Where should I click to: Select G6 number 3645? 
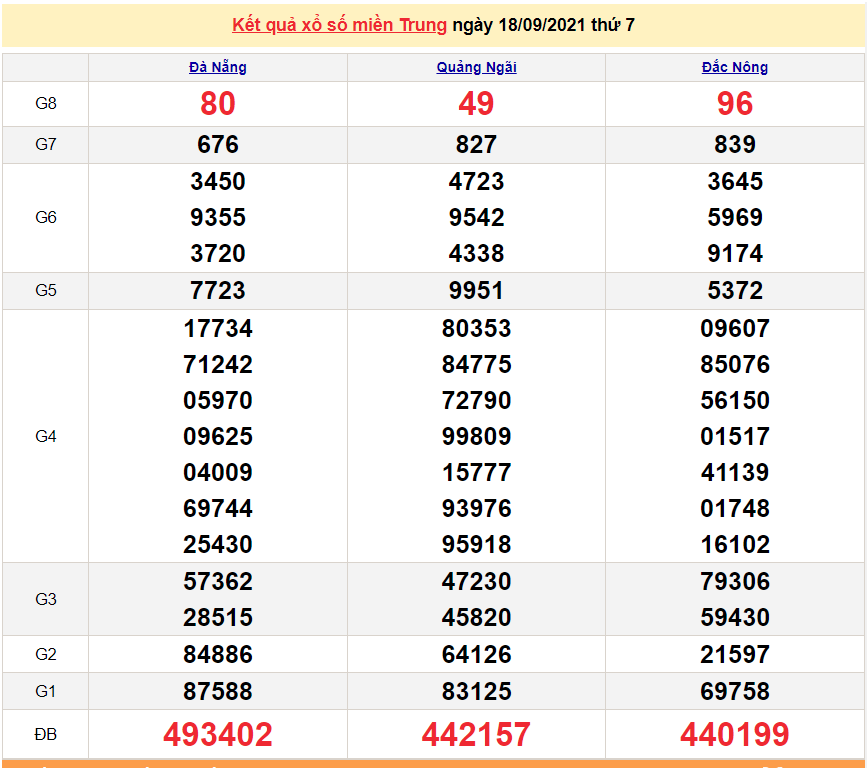pyautogui.click(x=735, y=181)
